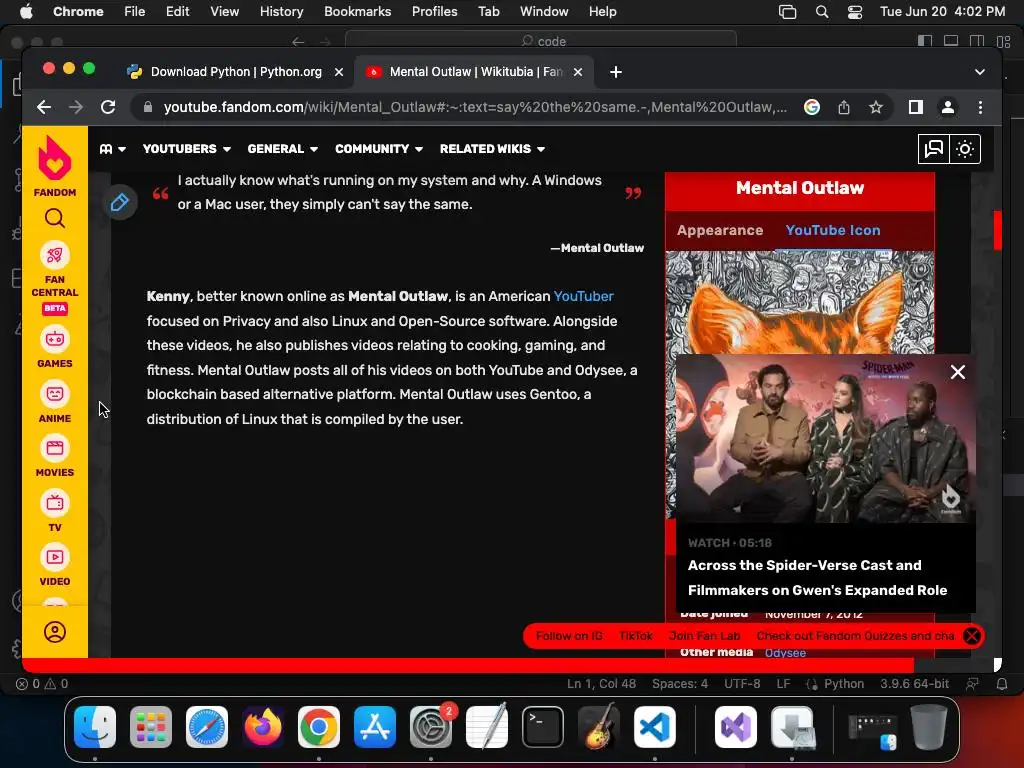Open Firefox from the Dock
This screenshot has height=768, width=1024.
point(263,726)
